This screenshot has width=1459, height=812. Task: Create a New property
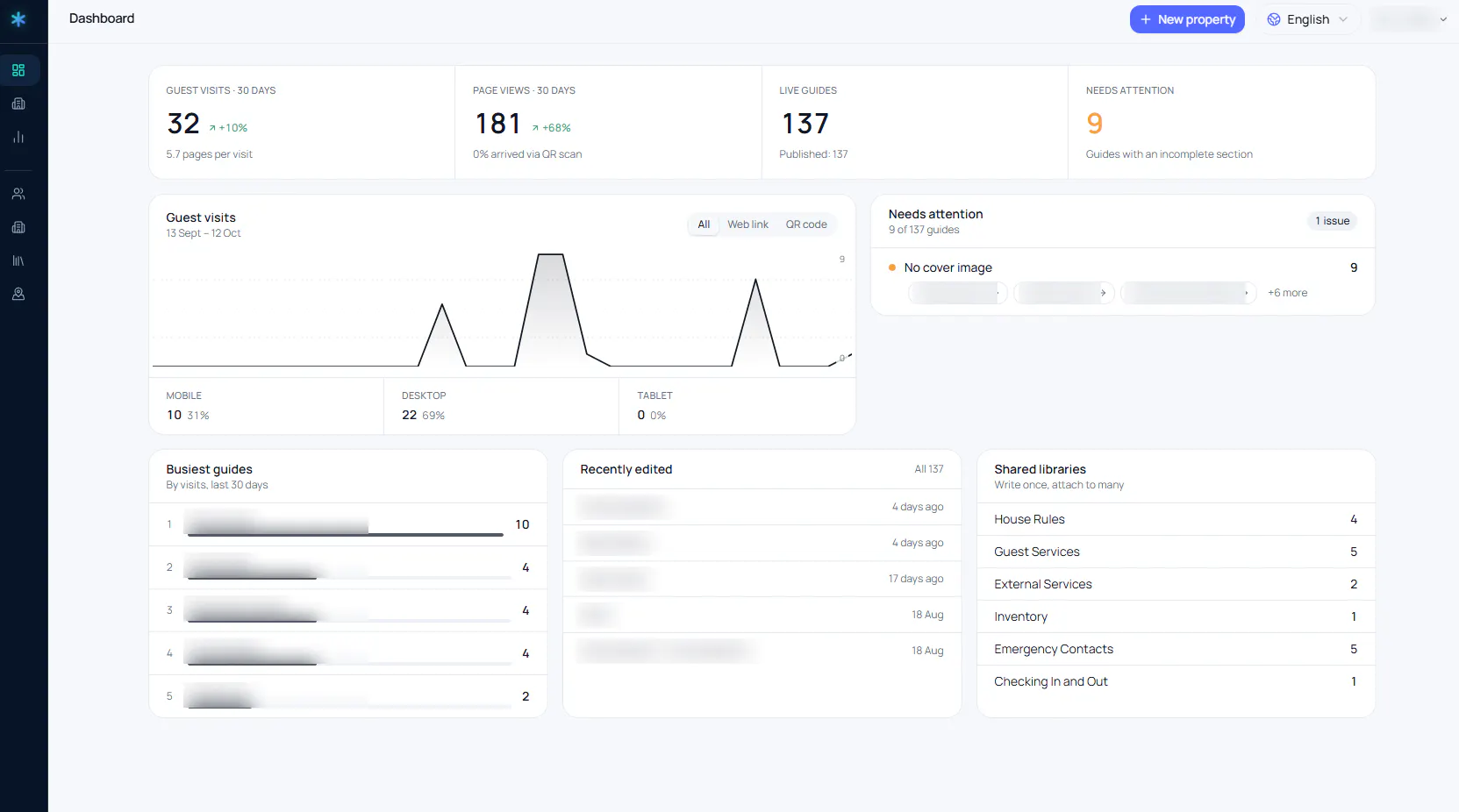[1187, 19]
